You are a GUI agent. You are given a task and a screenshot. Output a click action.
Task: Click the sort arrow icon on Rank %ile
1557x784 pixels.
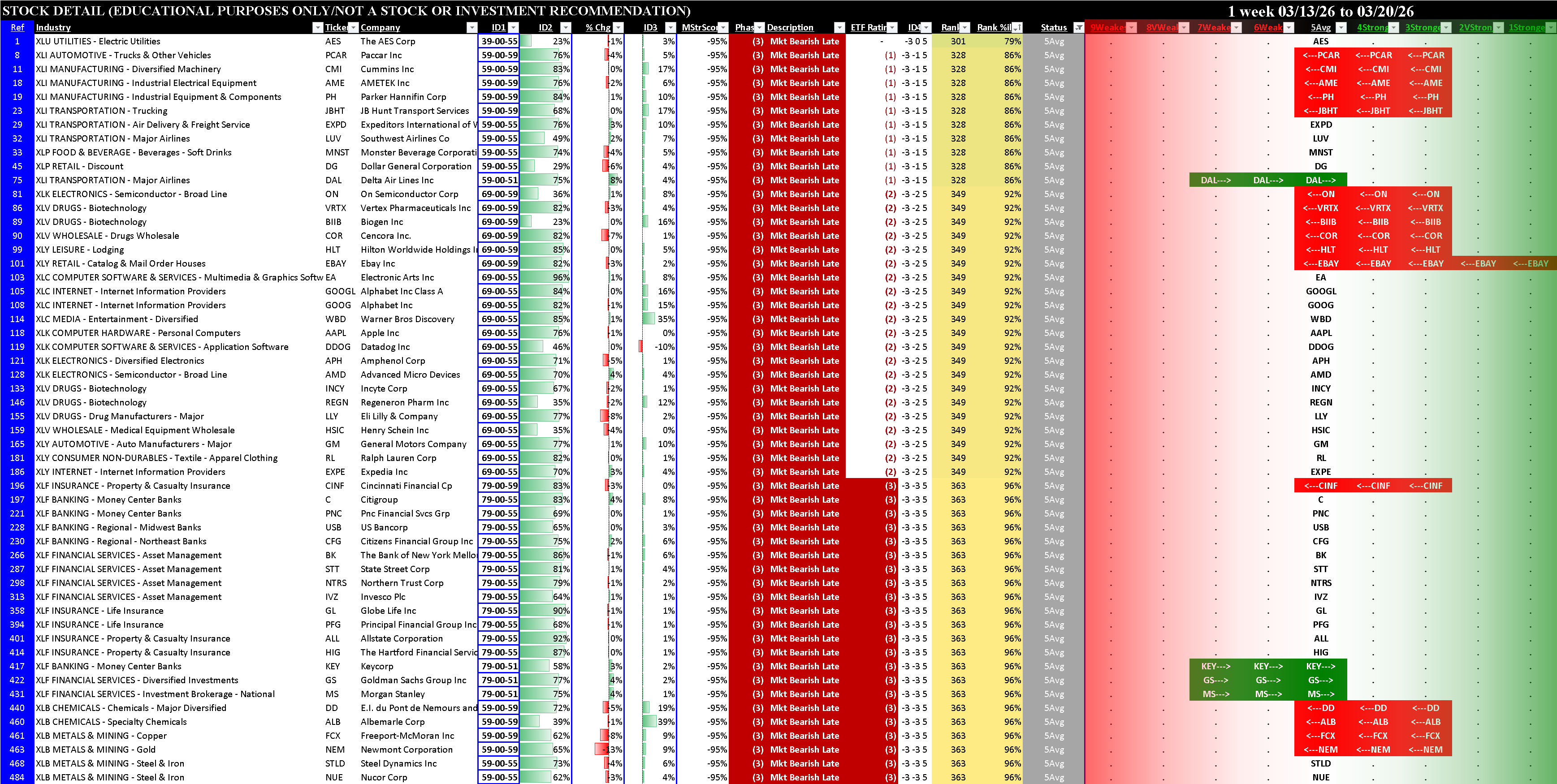(x=1016, y=27)
